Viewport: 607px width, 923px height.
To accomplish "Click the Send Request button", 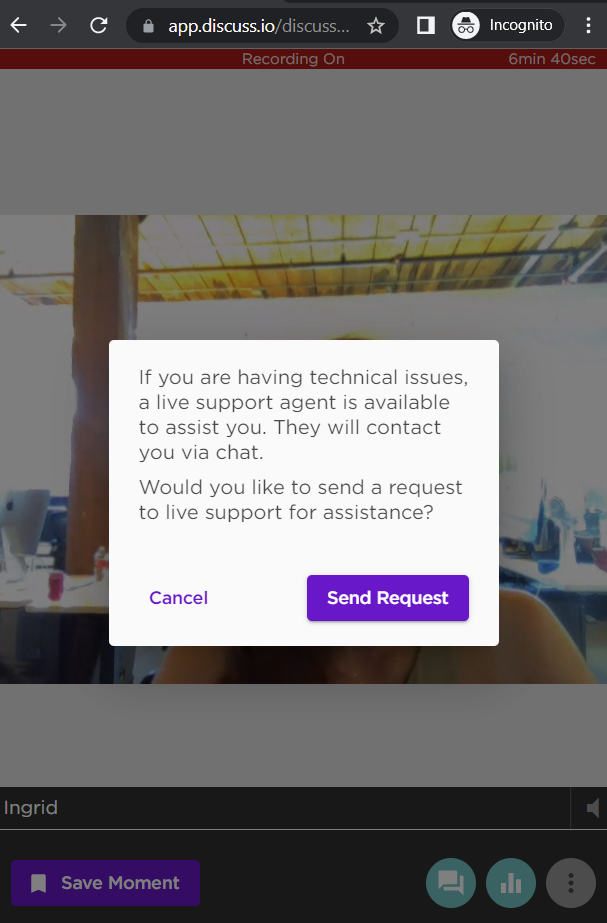I will coord(388,597).
